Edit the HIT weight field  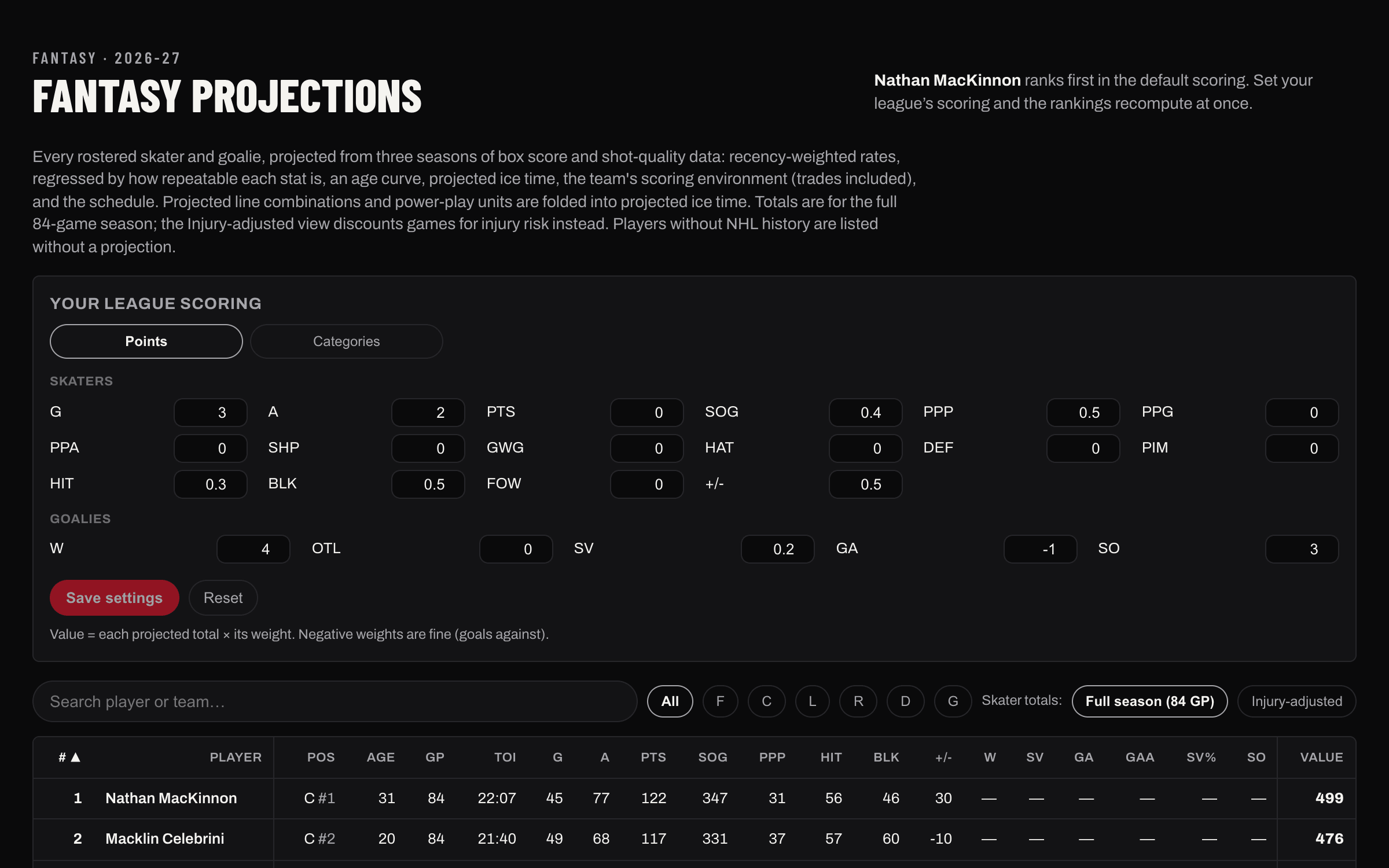(210, 484)
